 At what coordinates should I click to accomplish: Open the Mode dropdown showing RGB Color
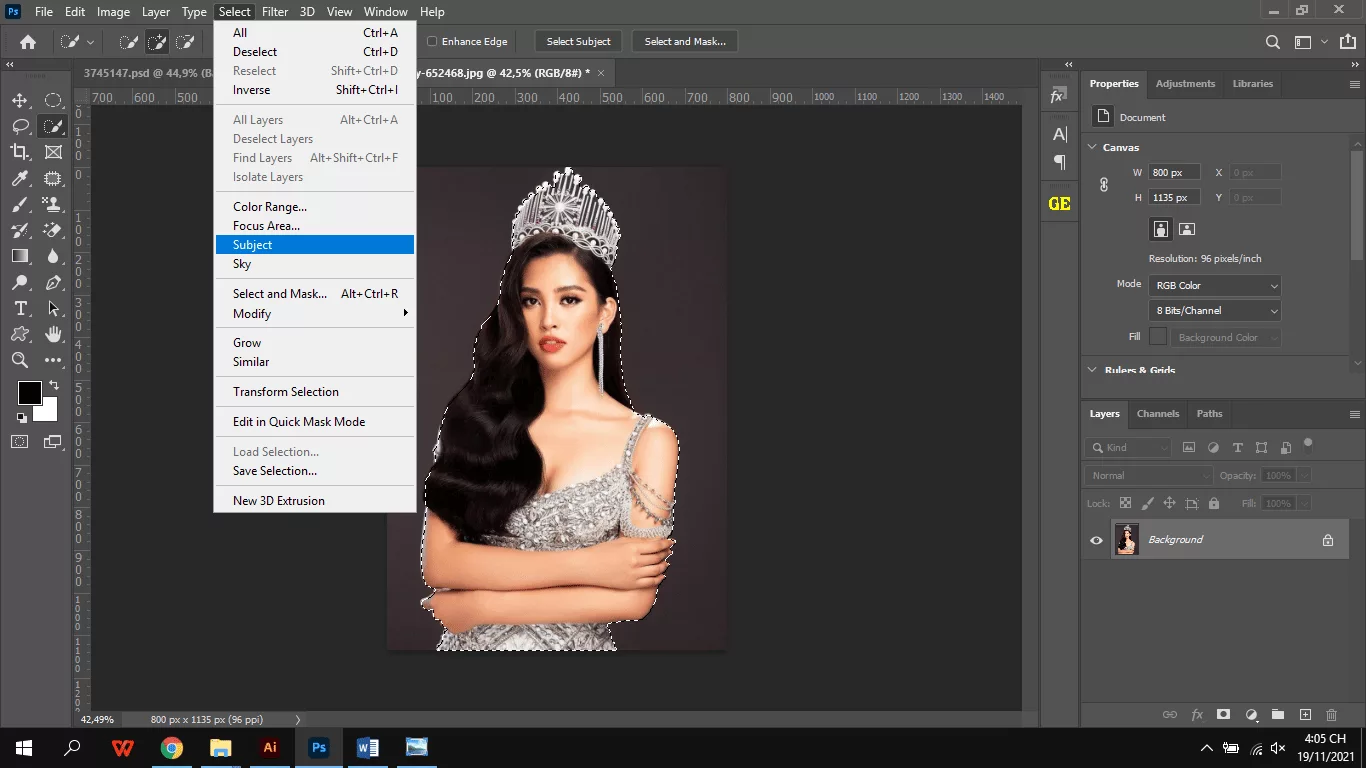click(1214, 285)
